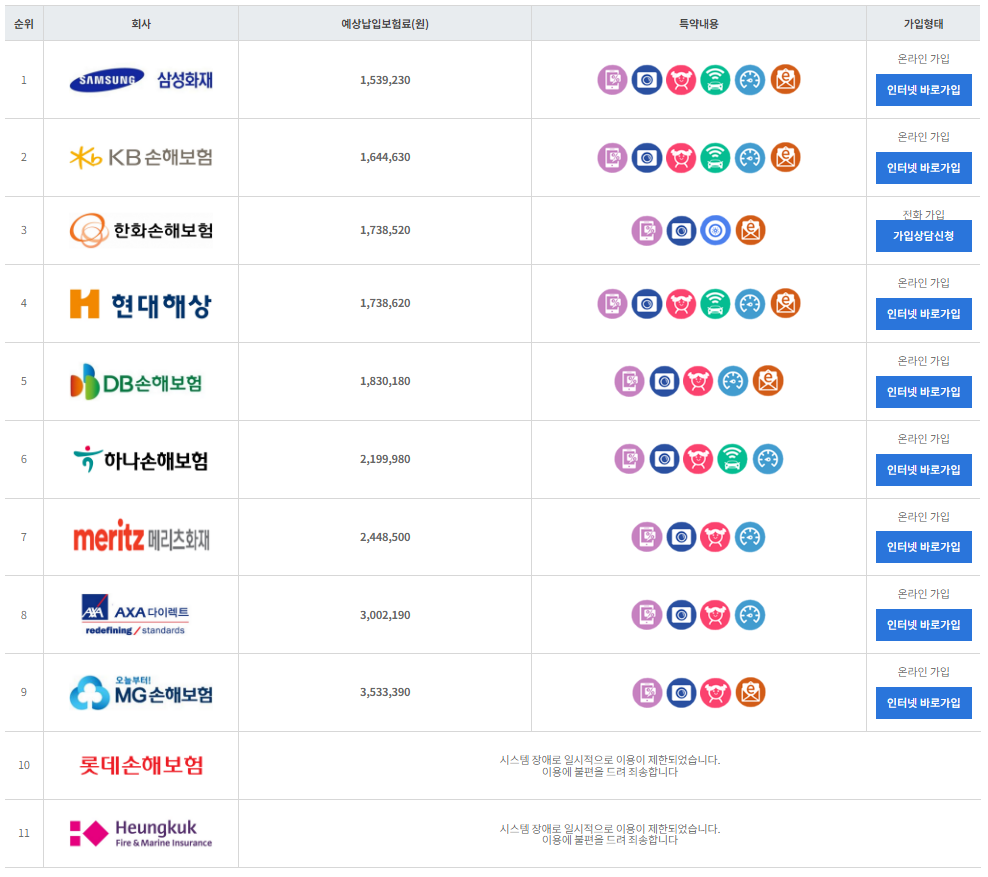
Task: Click child discount icon in DB손해보험 row
Action: (698, 381)
